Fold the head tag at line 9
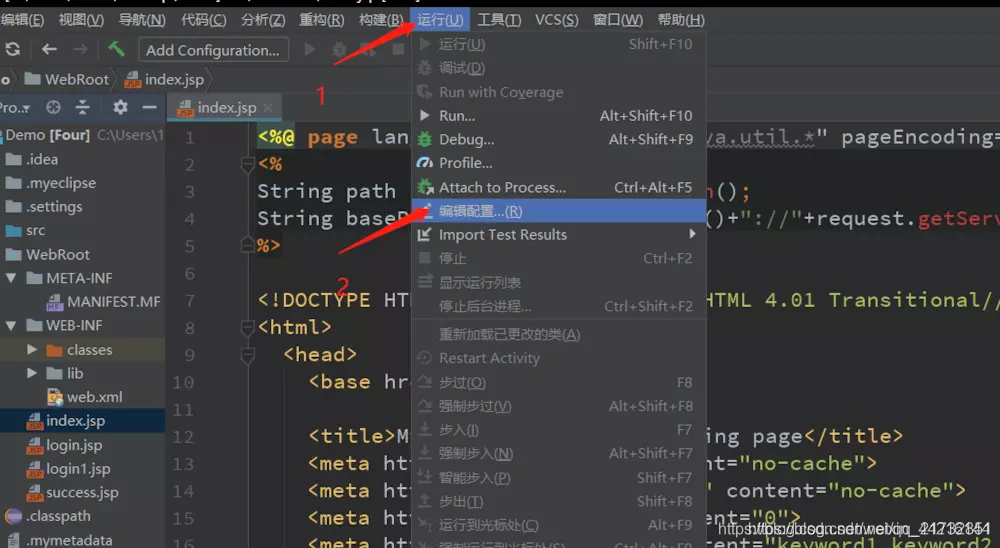 pos(247,355)
